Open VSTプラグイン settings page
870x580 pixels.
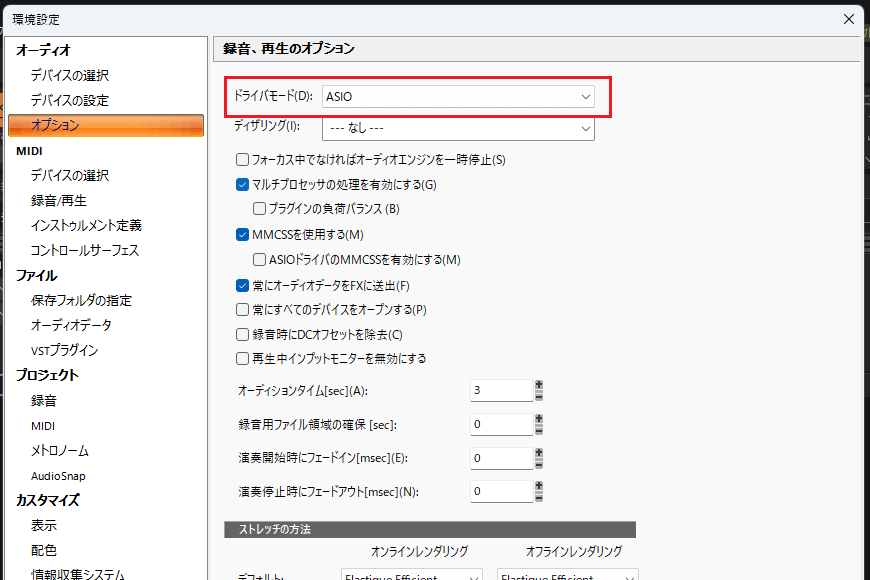[64, 350]
